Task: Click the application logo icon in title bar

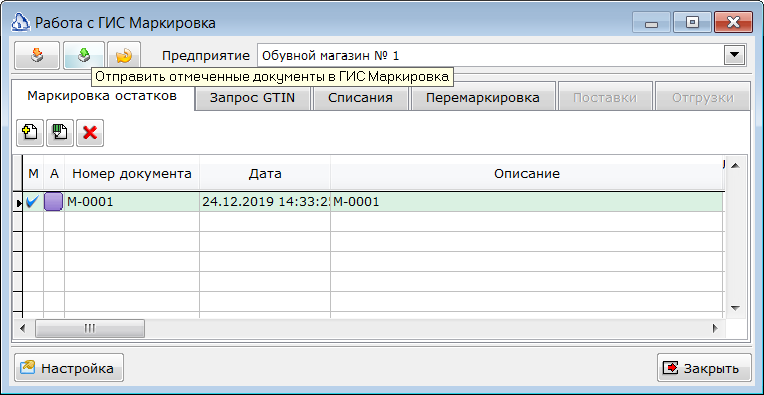Action: tap(20, 22)
